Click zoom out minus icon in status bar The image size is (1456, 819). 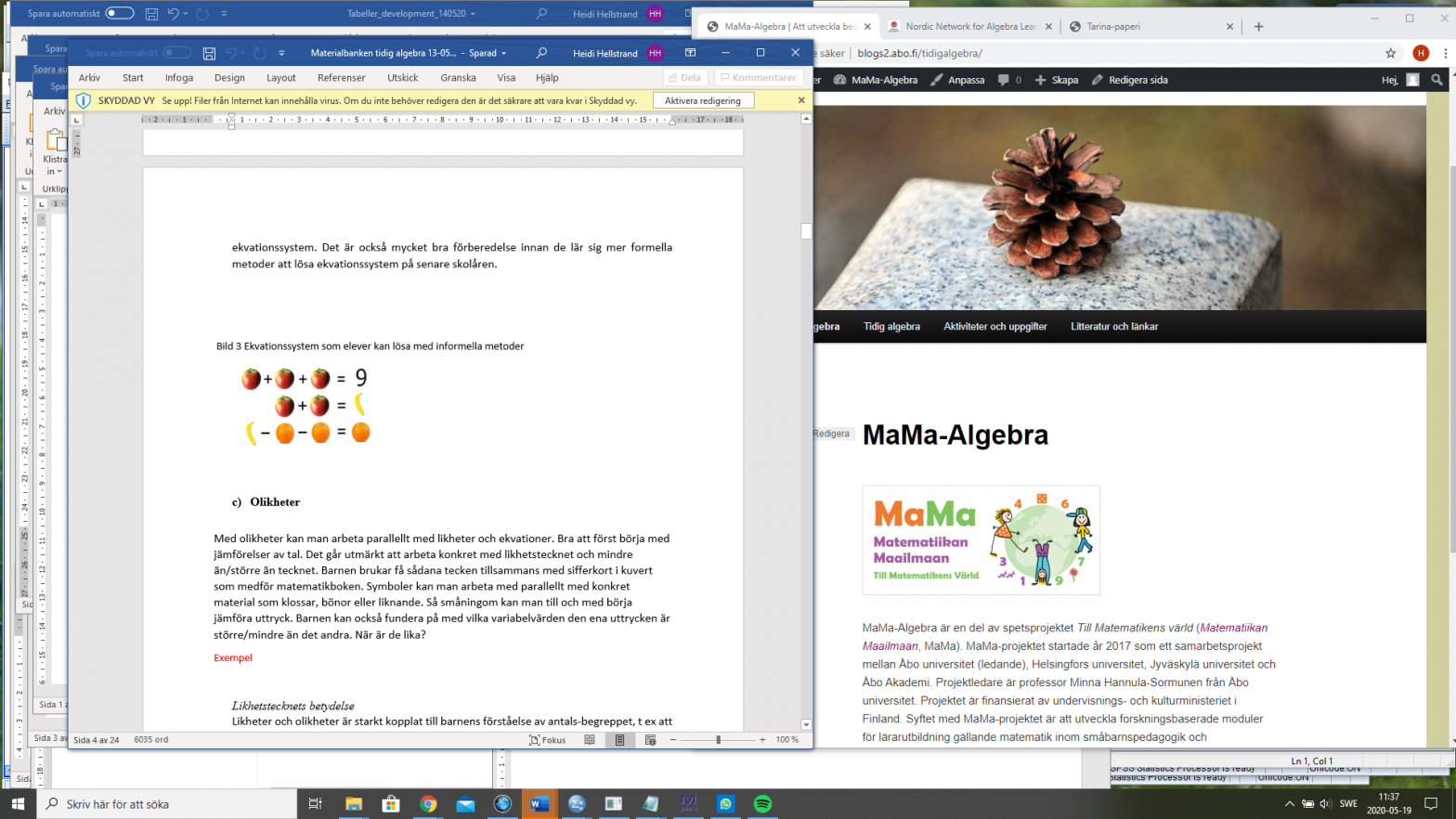click(x=673, y=740)
